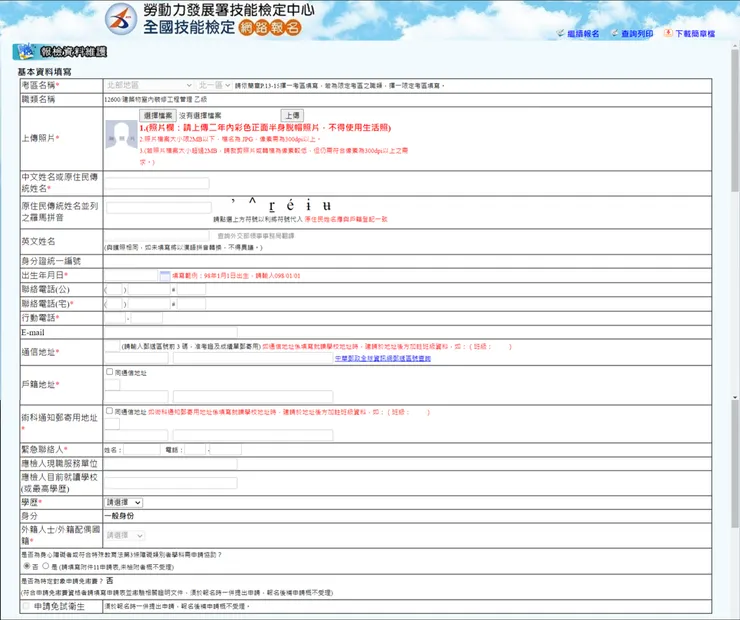Click the 聯絡電話(公) extension field
740x620 pixels.
(192, 290)
